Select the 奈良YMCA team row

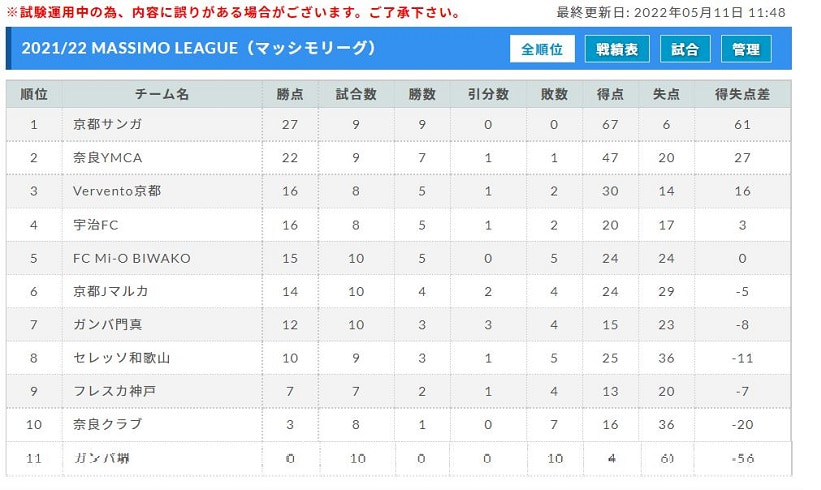[x=398, y=158]
